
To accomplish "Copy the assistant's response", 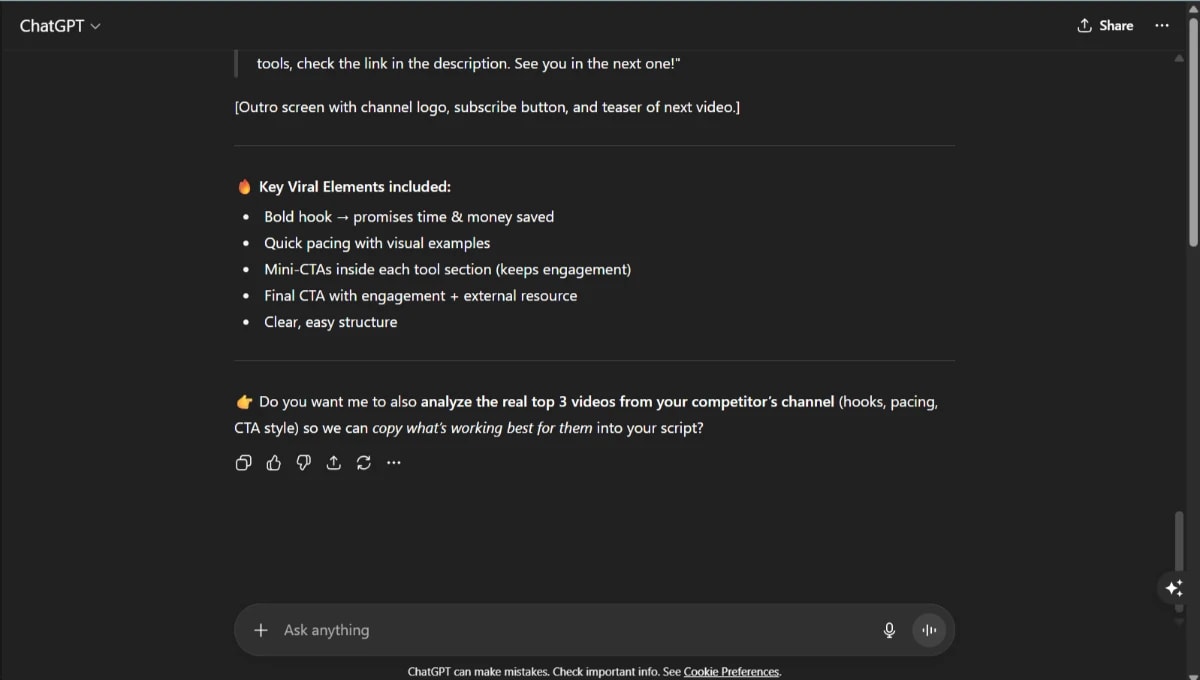I will click(x=243, y=462).
